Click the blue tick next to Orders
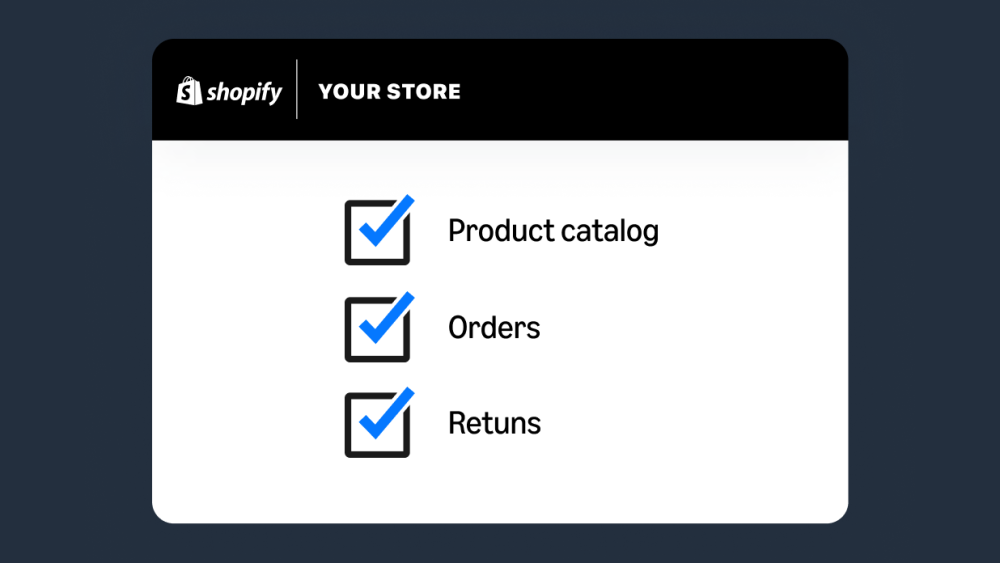The width and height of the screenshot is (1000, 563). 386,317
